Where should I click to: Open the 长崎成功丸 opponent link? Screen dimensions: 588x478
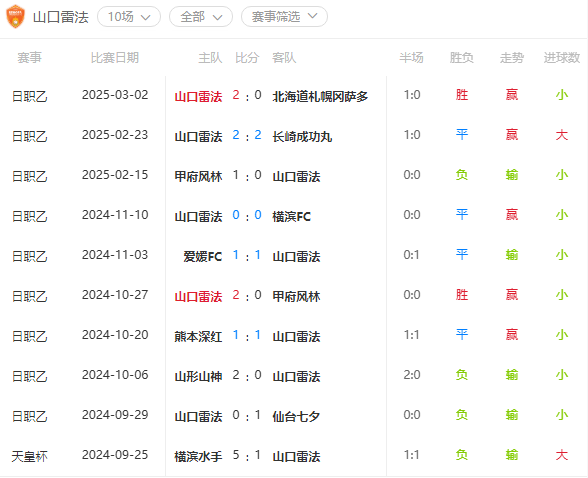[302, 136]
